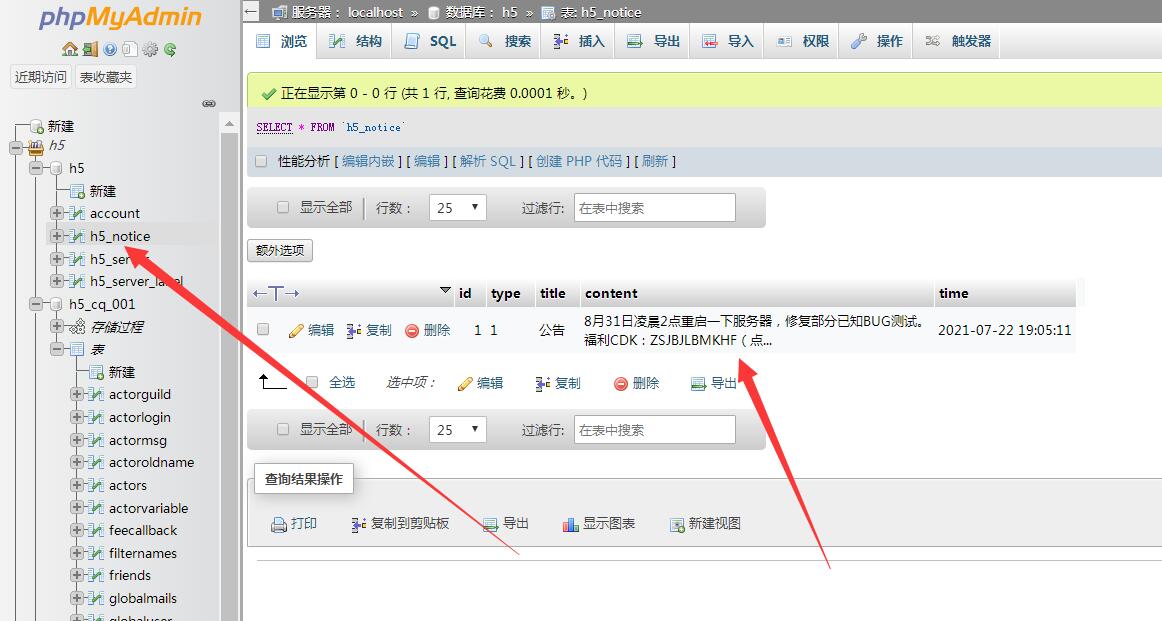Click the logout door icon in sidebar

(x=89, y=49)
